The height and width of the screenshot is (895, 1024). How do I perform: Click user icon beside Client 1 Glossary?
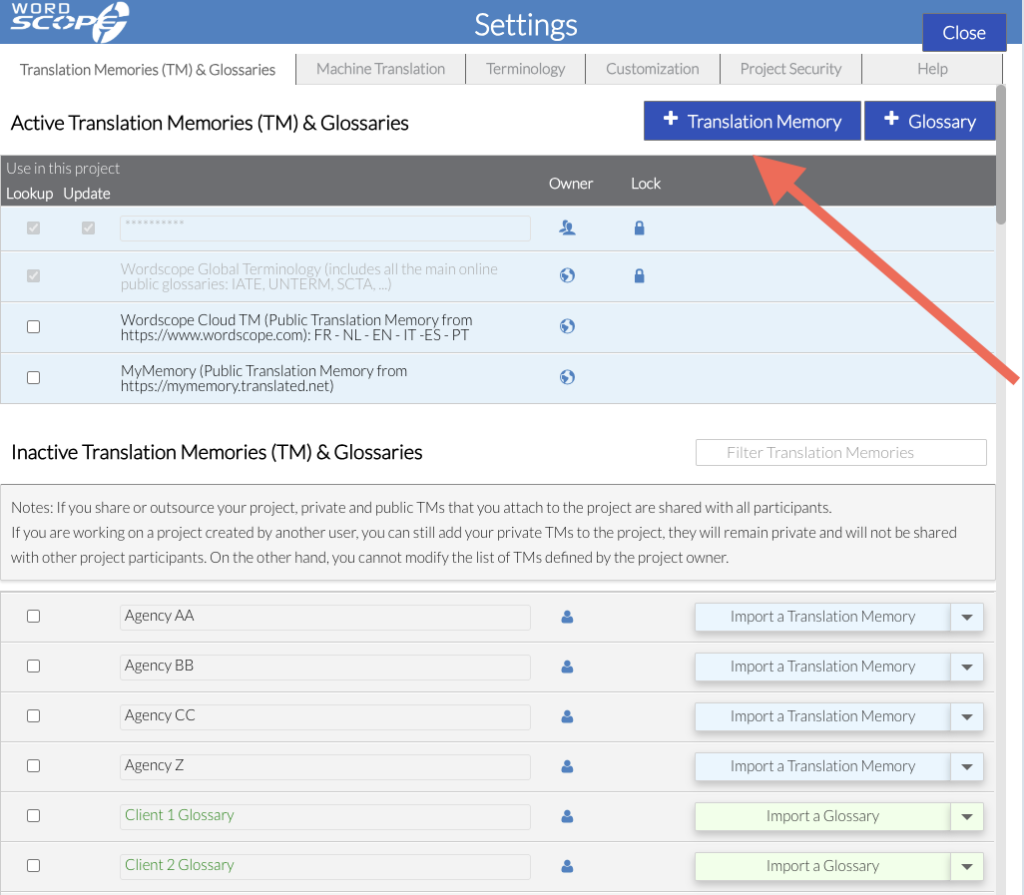coord(567,817)
